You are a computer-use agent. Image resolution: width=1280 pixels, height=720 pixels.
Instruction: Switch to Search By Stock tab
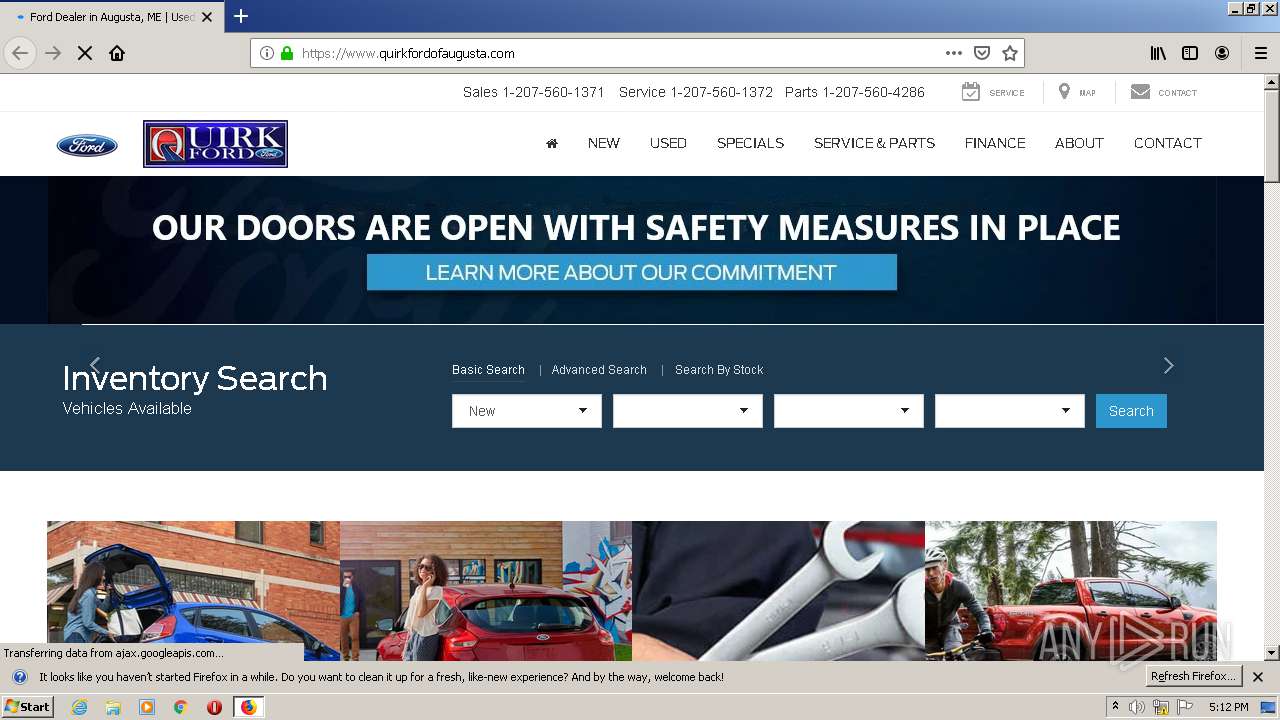pos(719,370)
